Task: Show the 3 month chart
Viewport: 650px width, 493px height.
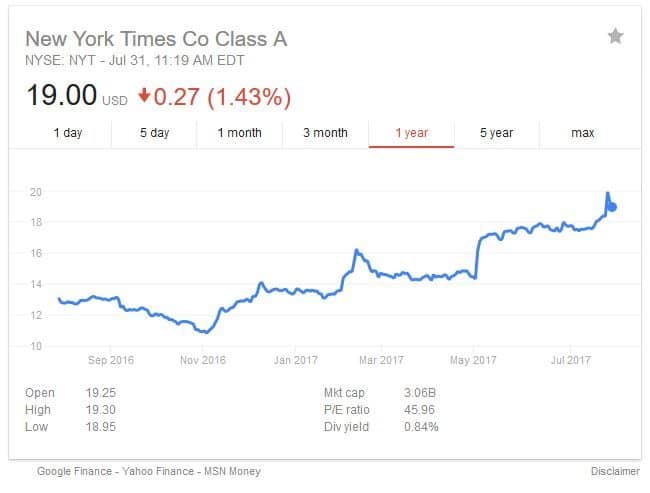Action: click(325, 133)
